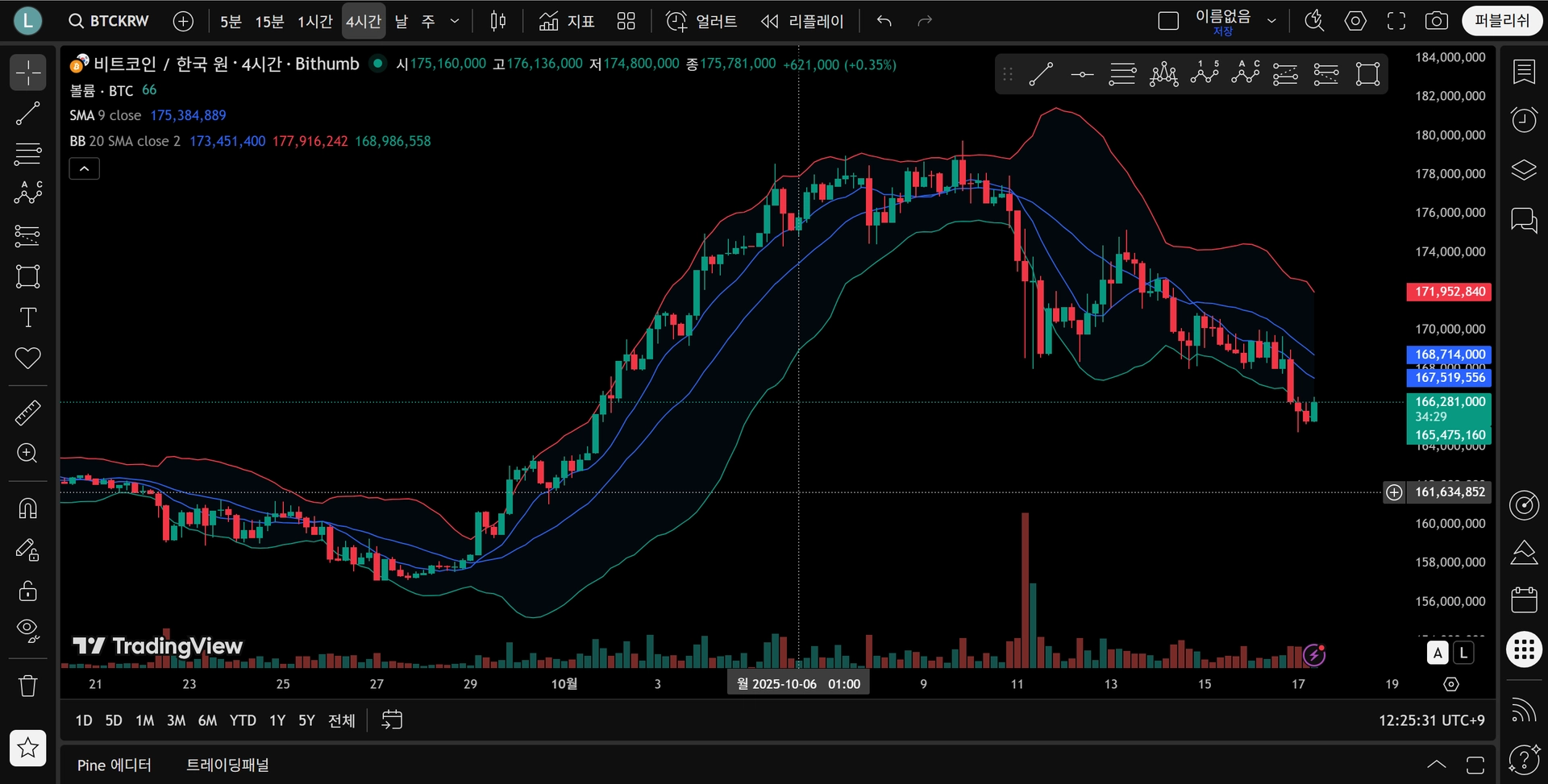
Task: Open the Pine 에디터 tab
Action: tap(114, 765)
